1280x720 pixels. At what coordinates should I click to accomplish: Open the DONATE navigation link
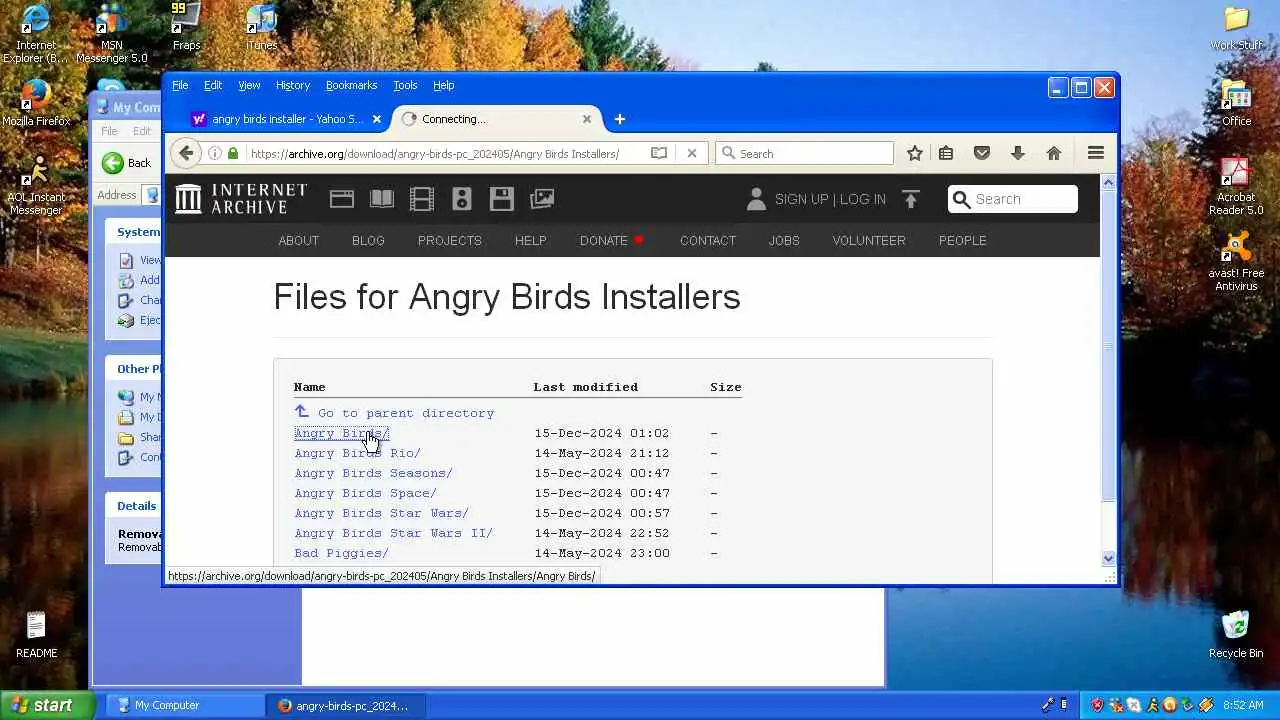[x=604, y=240]
